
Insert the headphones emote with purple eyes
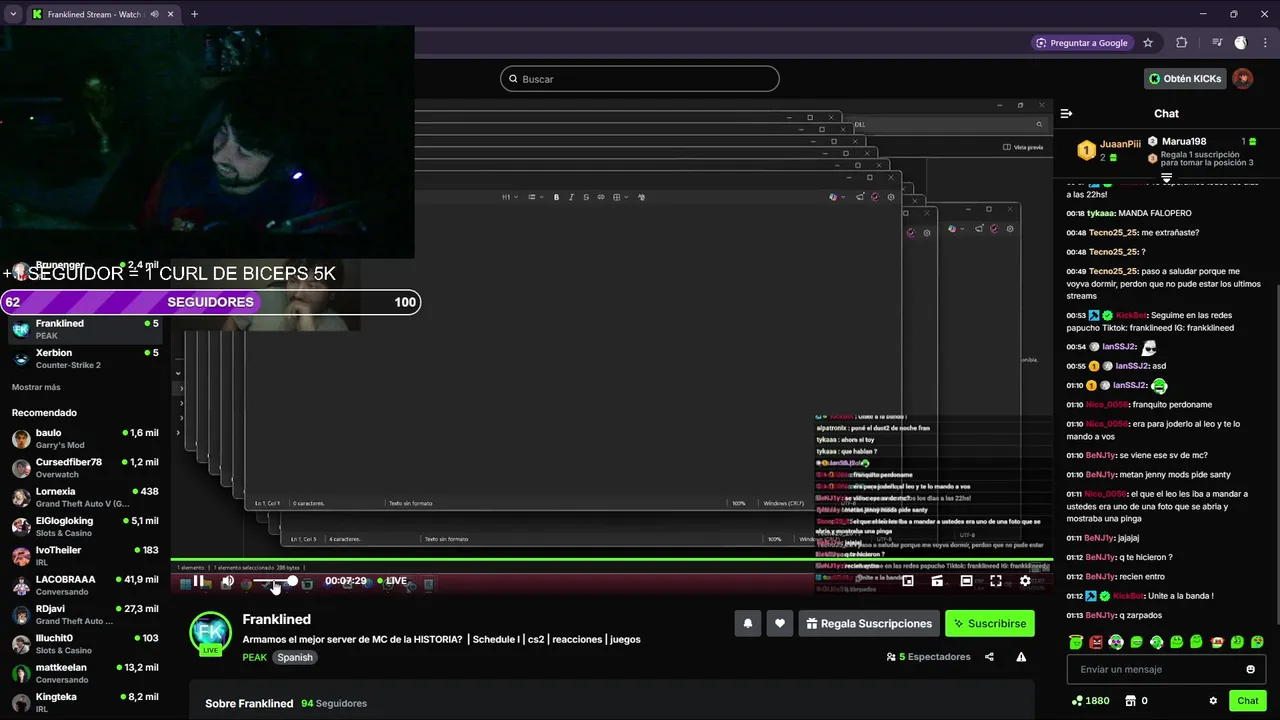pos(1116,642)
